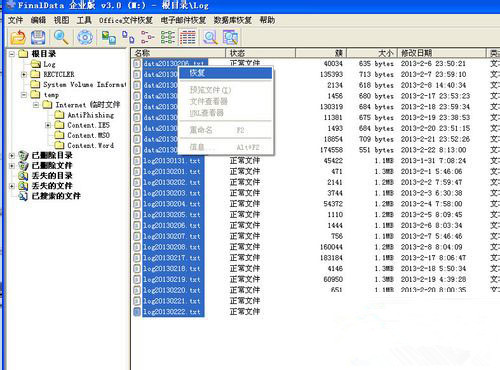Open the 文件 menu
Screen dimensions: 500x370
click(x=15, y=20)
